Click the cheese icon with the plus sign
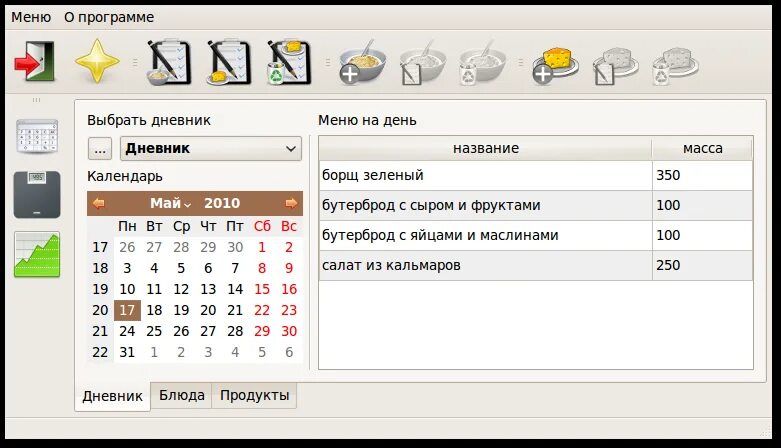The image size is (781, 448). tap(555, 65)
